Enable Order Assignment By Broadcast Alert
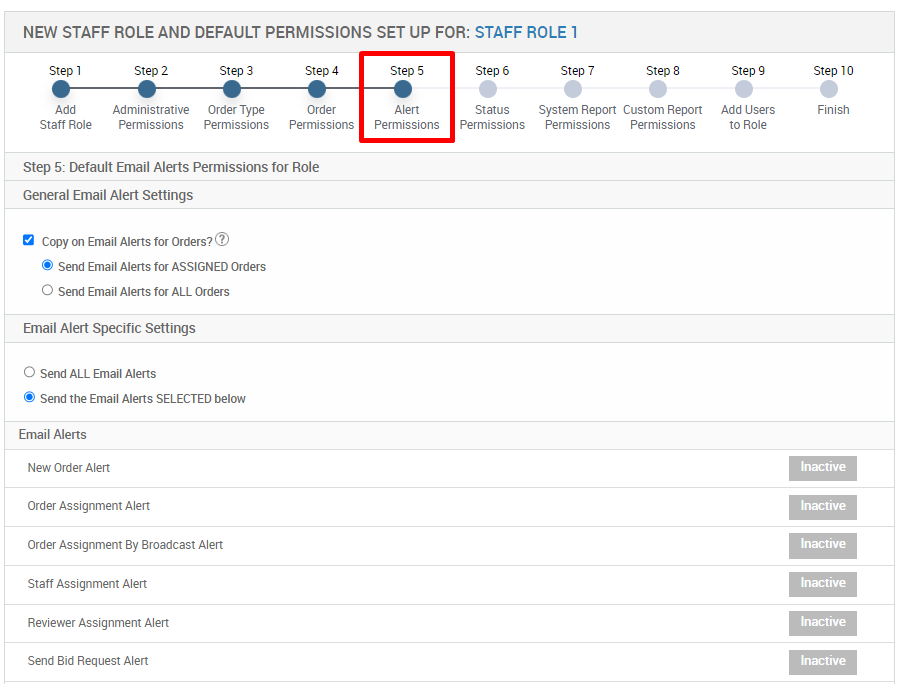The image size is (898, 684). [822, 545]
